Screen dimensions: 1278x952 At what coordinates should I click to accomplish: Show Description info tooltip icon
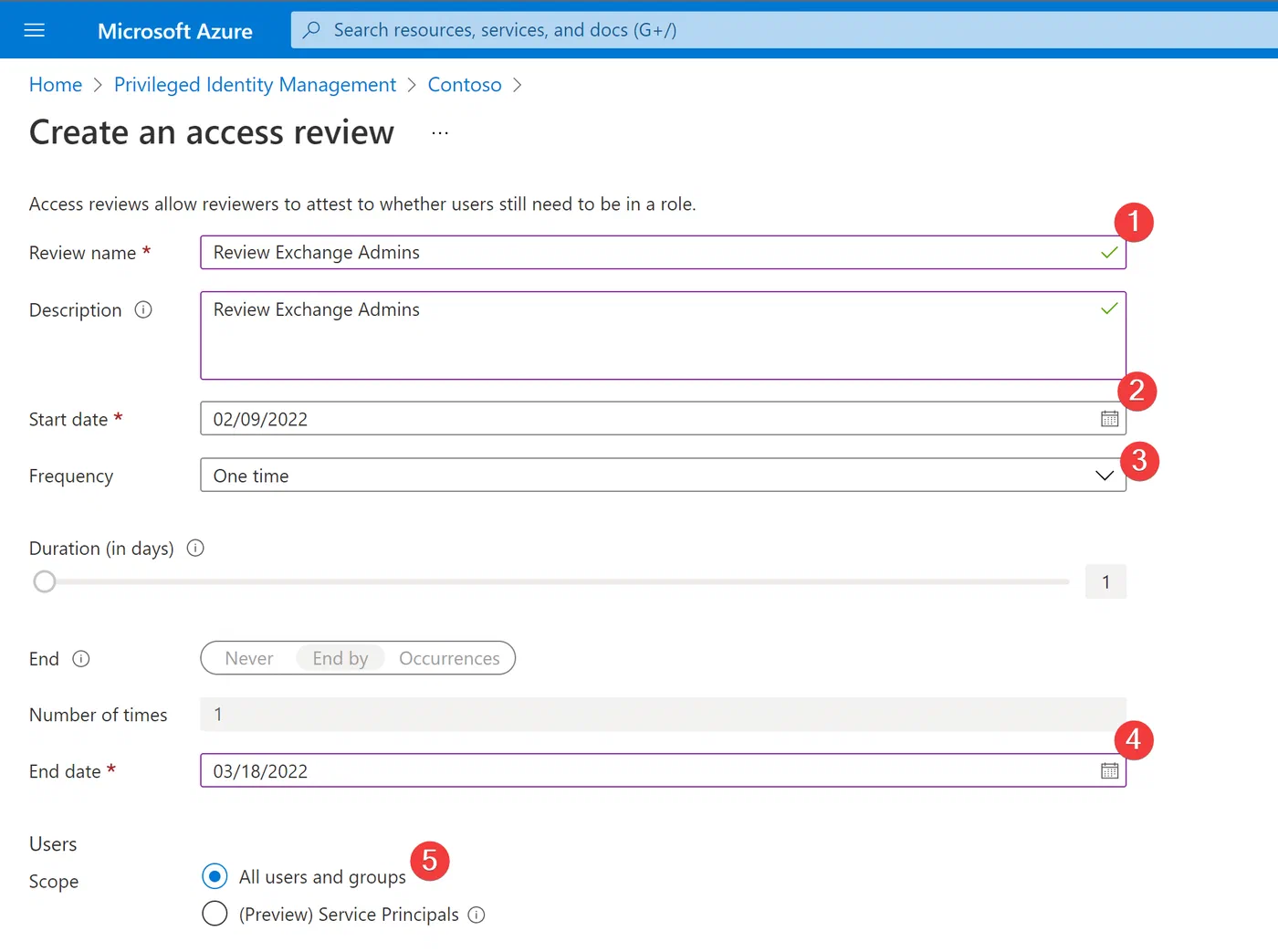pyautogui.click(x=143, y=309)
